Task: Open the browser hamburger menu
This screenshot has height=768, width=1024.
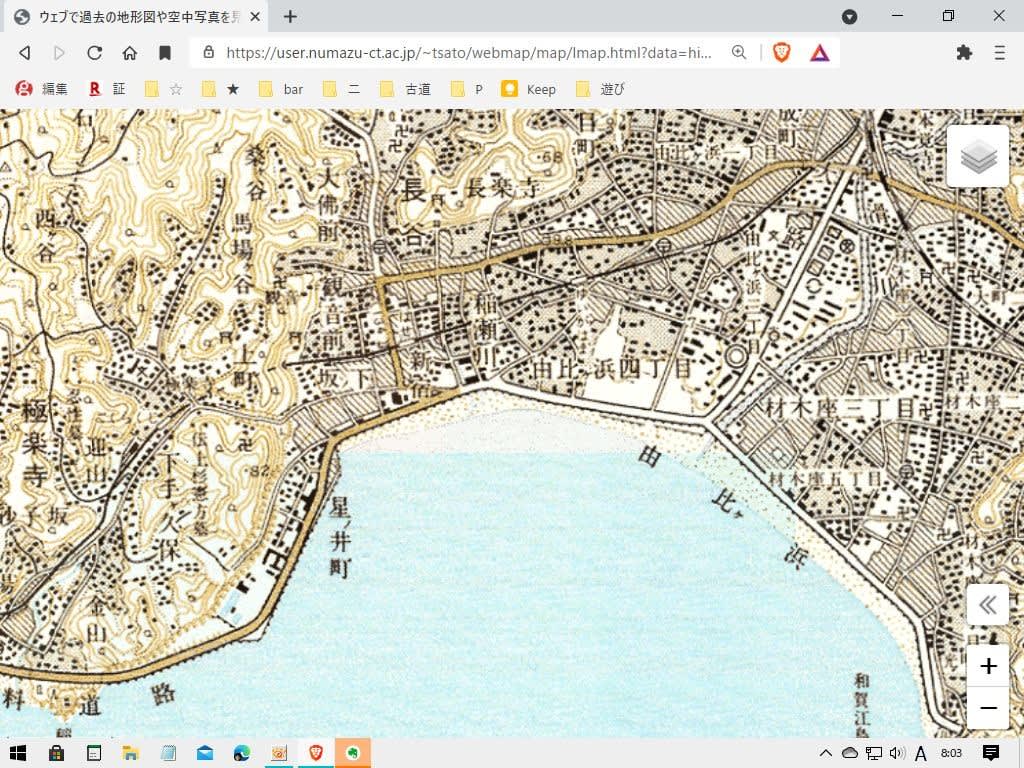Action: 999,52
